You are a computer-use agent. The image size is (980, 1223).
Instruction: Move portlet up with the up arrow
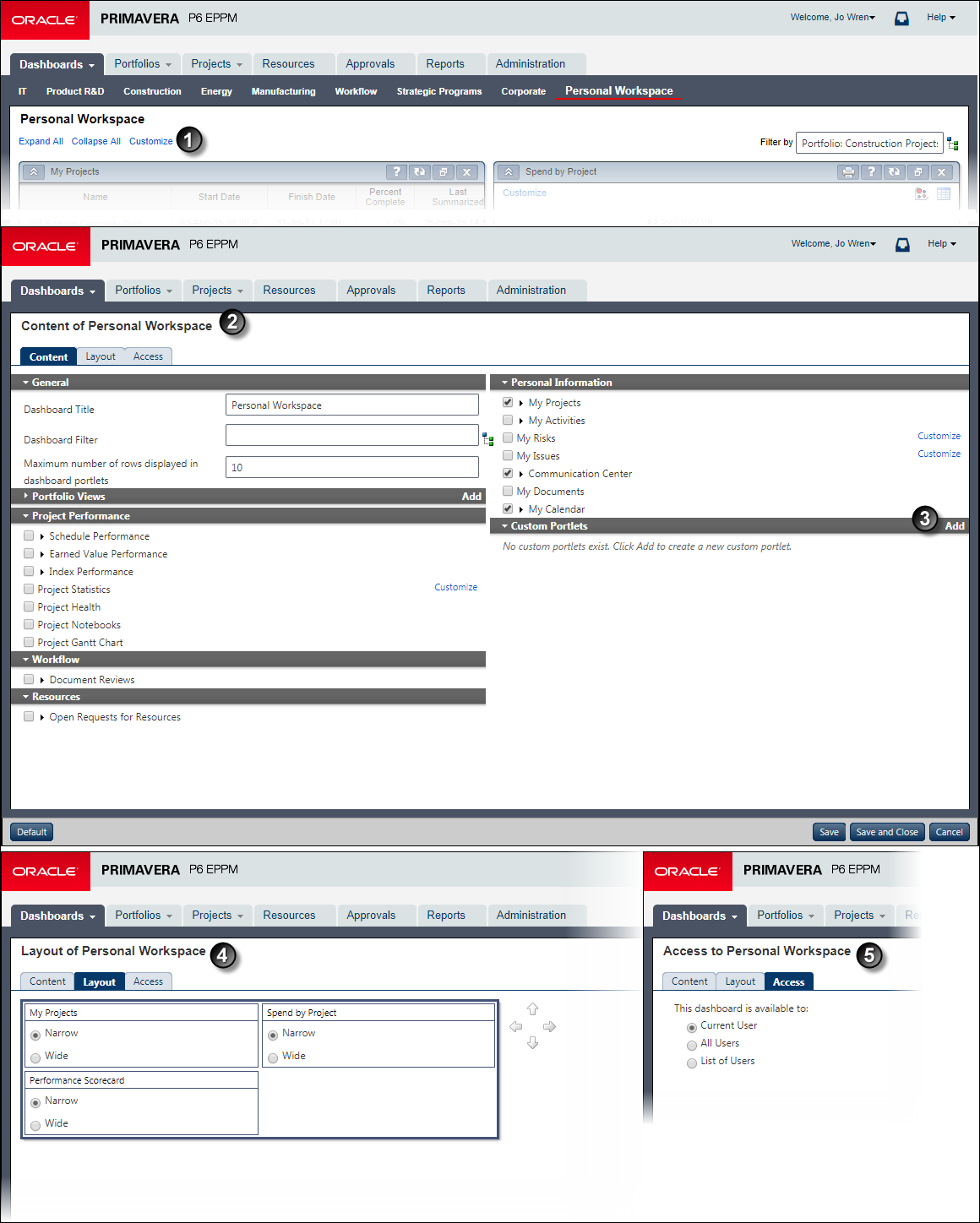pyautogui.click(x=532, y=1009)
